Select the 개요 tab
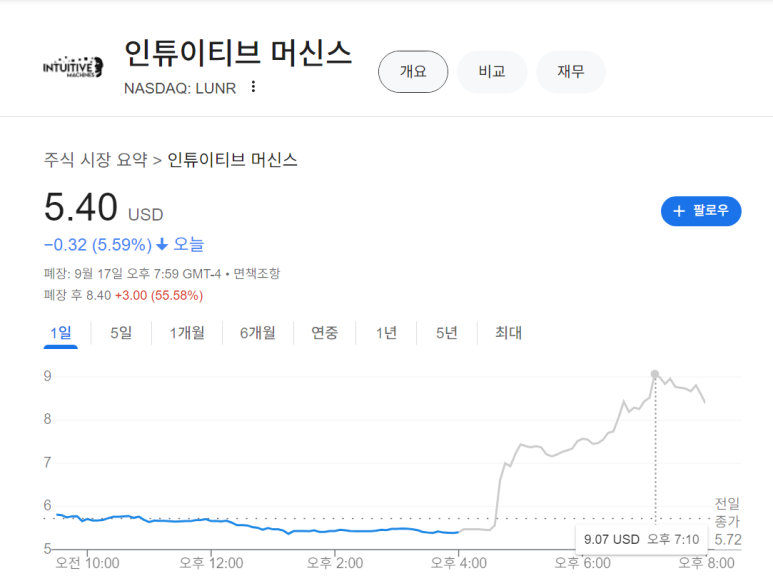This screenshot has height=576, width=773. pyautogui.click(x=413, y=72)
